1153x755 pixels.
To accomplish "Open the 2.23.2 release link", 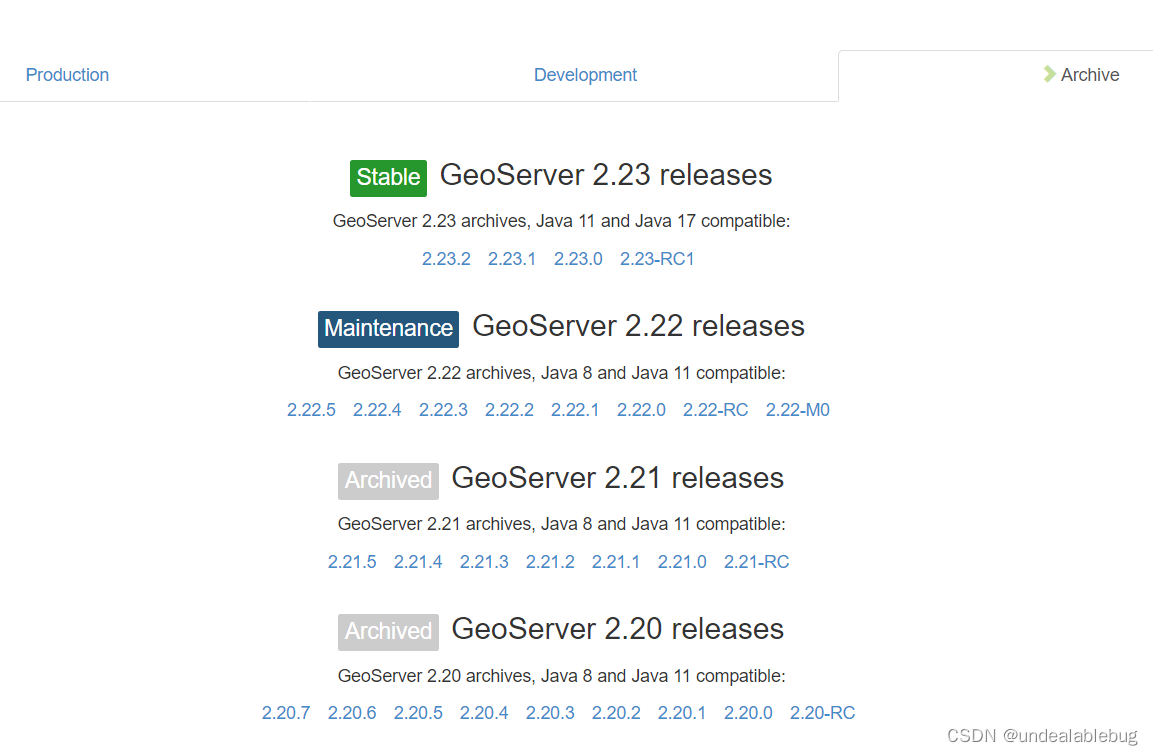I will pos(446,259).
